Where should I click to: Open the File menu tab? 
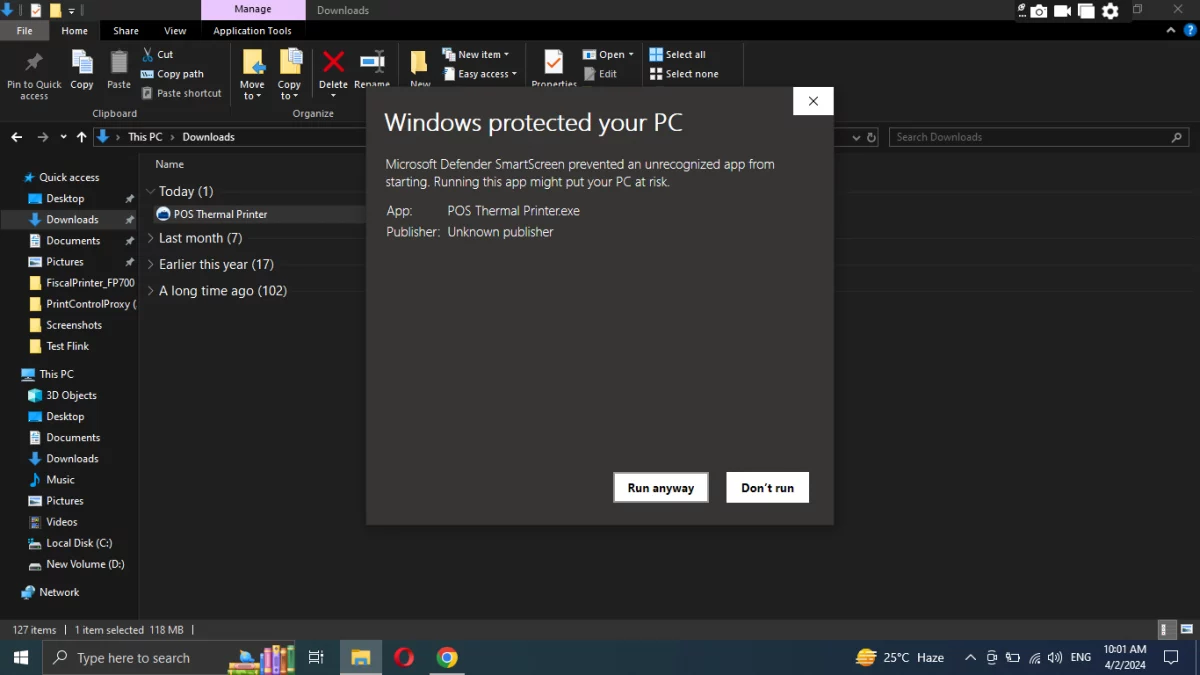point(24,31)
